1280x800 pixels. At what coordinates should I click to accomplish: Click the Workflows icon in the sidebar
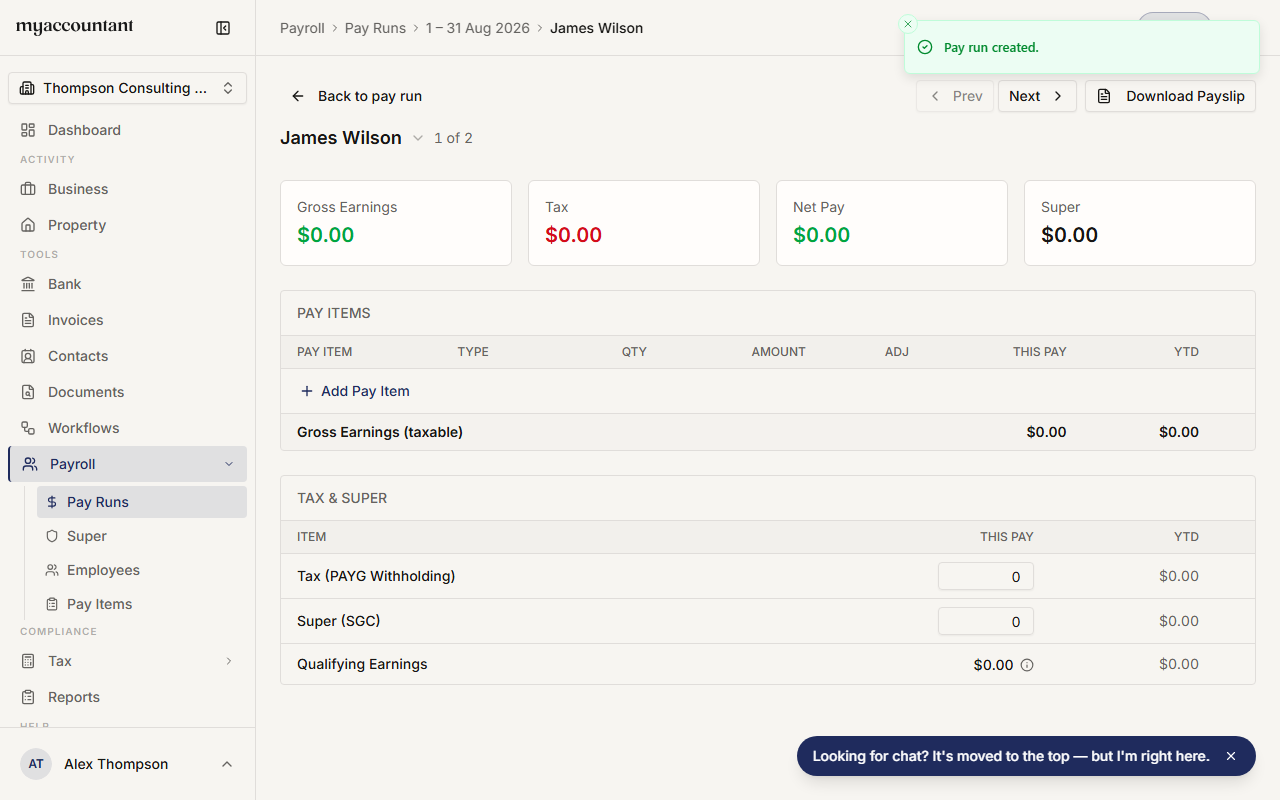click(x=28, y=428)
